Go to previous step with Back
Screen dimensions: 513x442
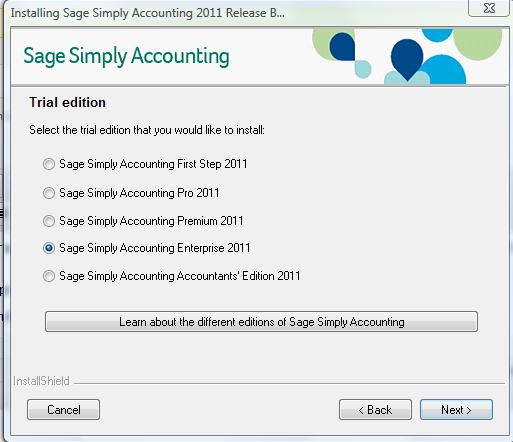[x=375, y=409]
